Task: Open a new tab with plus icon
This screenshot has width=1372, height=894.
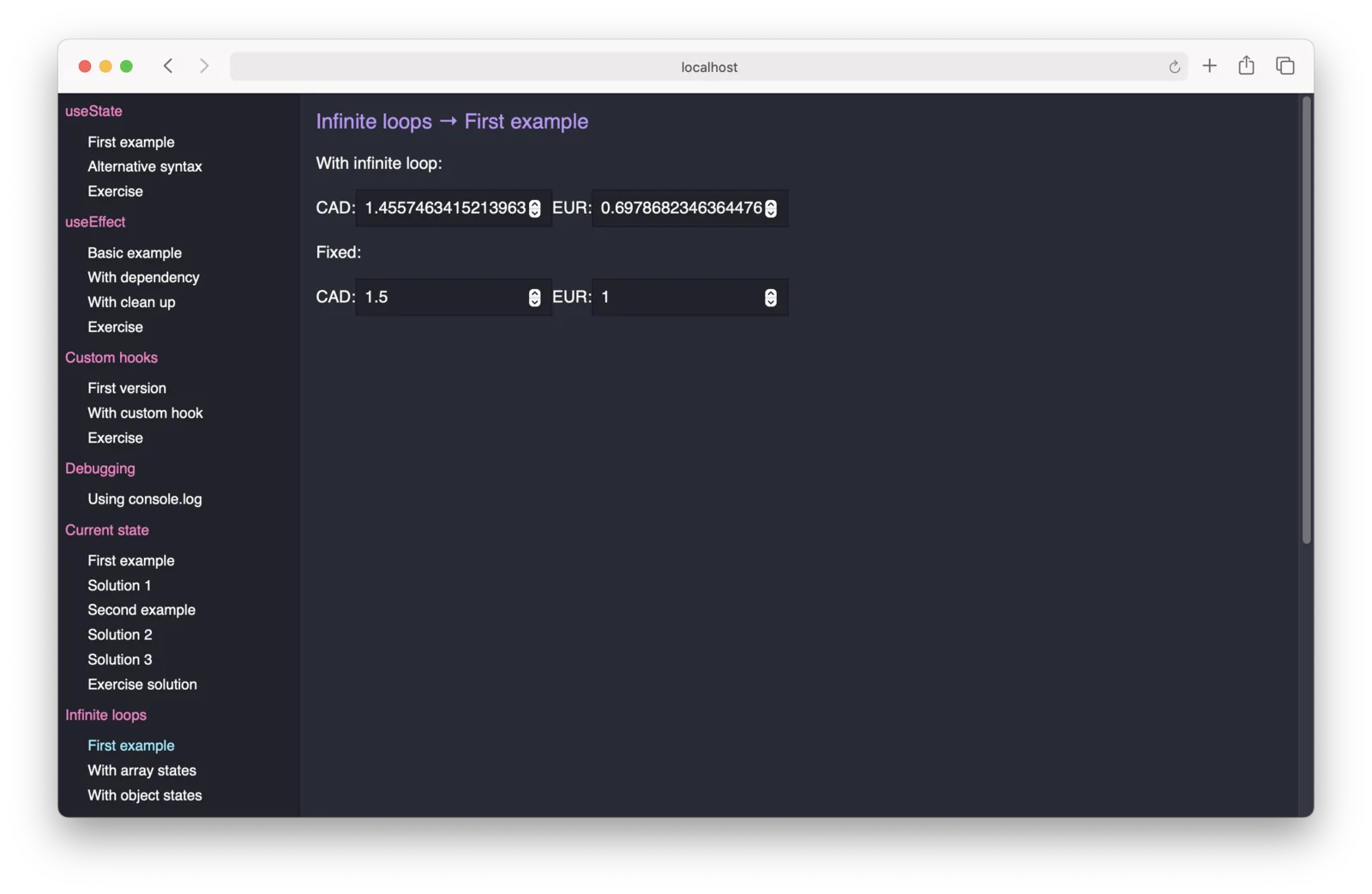Action: [x=1209, y=66]
